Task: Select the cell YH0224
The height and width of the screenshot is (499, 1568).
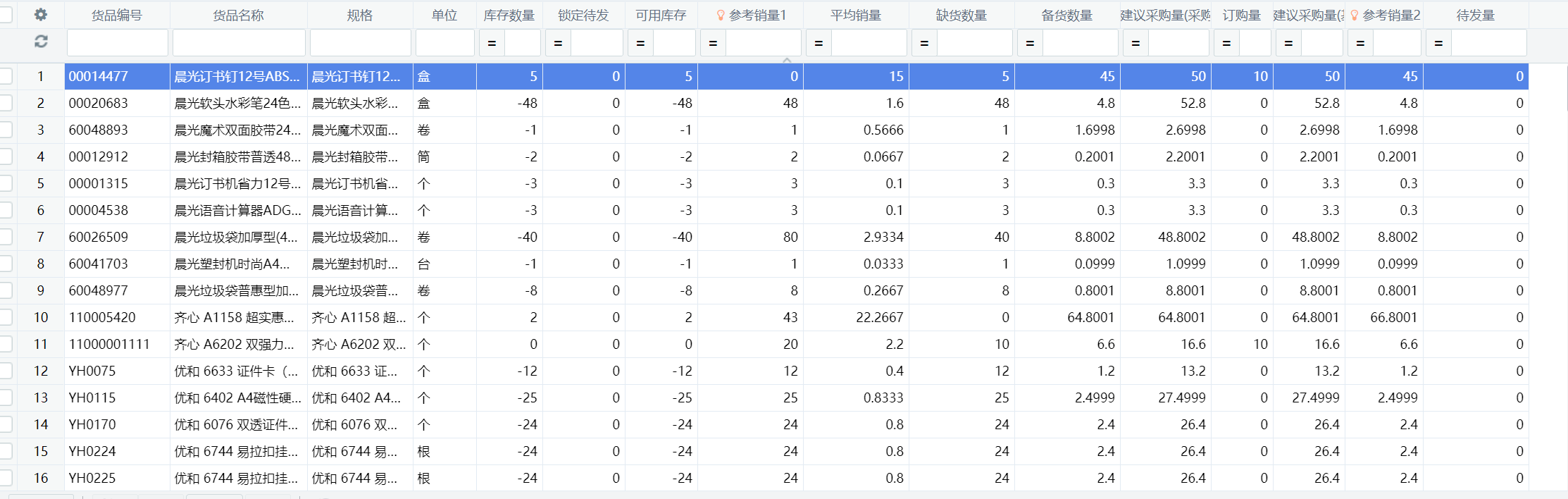Action: point(117,451)
